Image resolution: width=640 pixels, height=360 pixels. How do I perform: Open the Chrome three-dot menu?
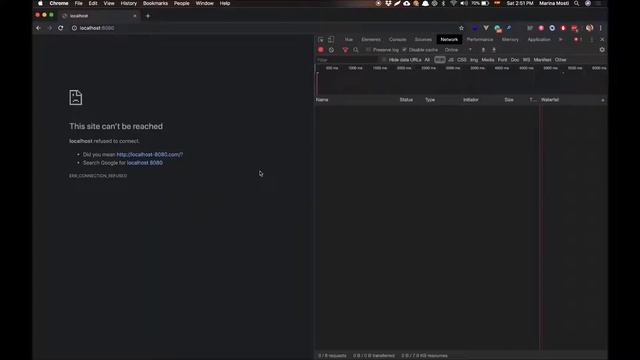600,28
